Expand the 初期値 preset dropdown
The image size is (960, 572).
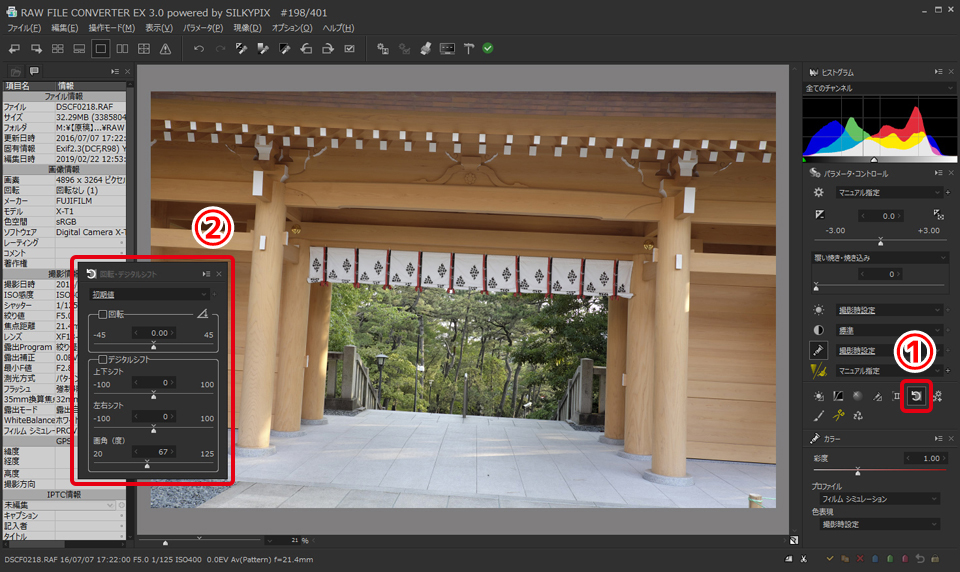click(150, 294)
